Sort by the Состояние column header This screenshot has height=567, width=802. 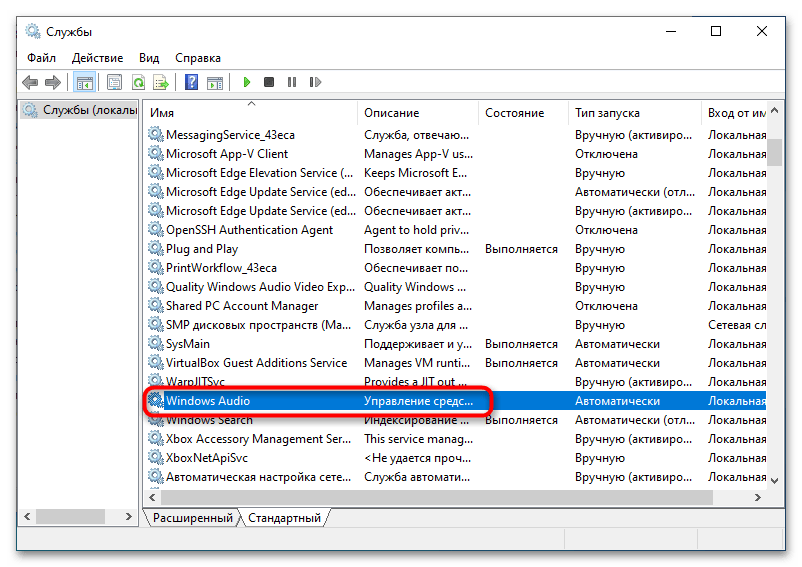point(523,113)
